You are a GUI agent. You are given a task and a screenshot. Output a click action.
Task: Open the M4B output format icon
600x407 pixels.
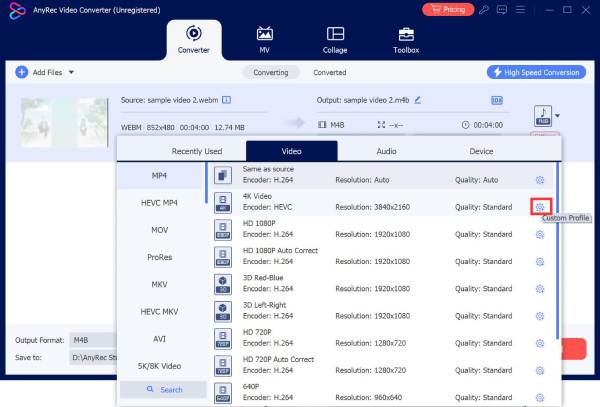[543, 116]
